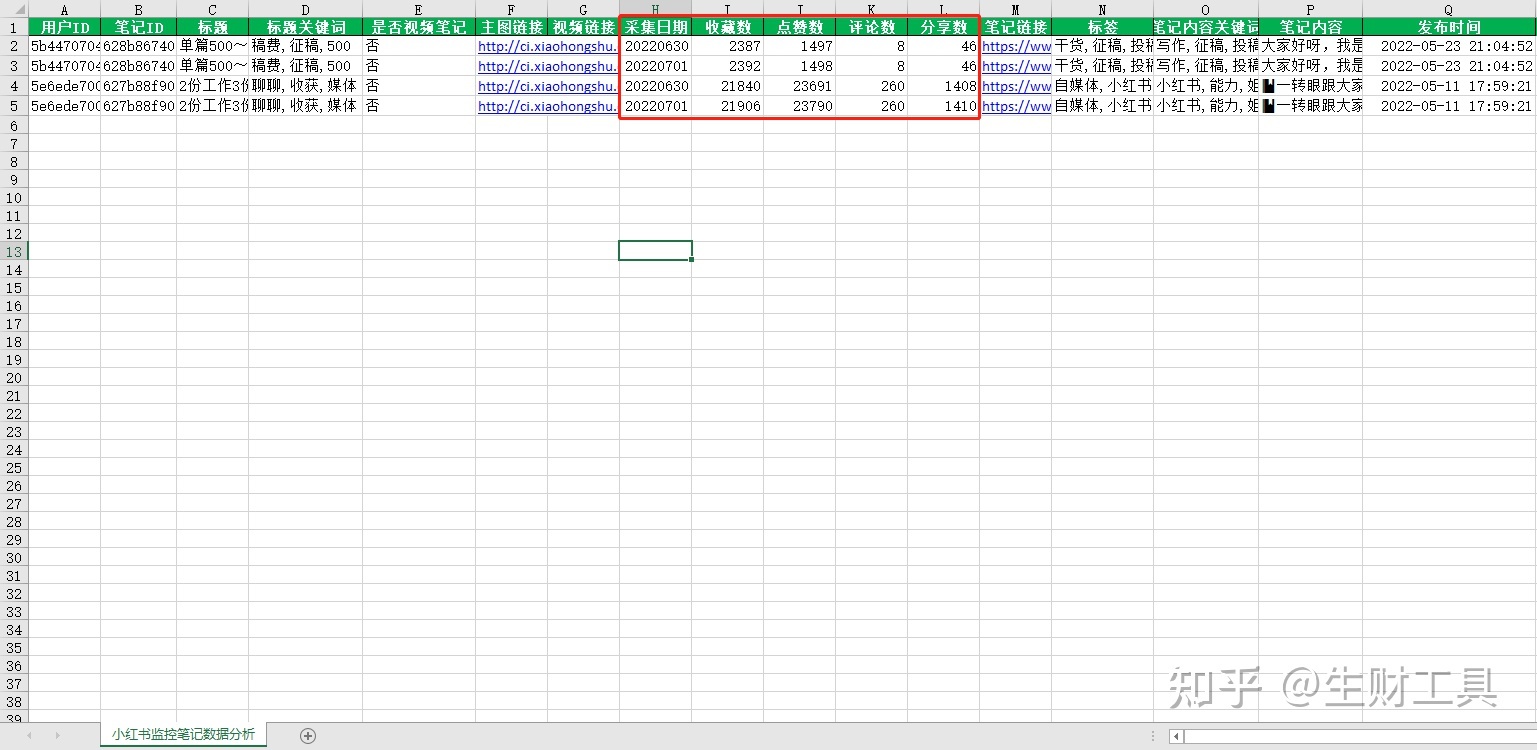Viewport: 1537px width, 750px height.
Task: Select the 分享数 cell showing 1408
Action: coord(943,86)
